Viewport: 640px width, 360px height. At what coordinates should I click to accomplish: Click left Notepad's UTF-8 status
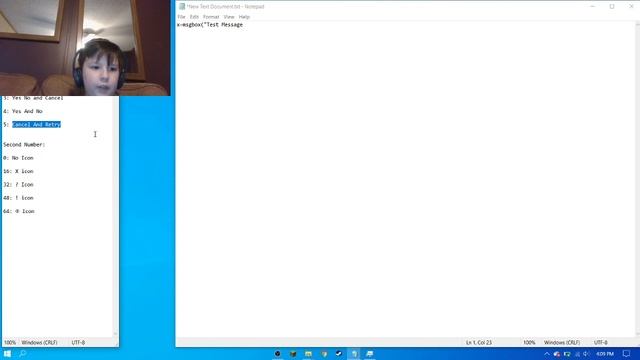pyautogui.click(x=78, y=343)
